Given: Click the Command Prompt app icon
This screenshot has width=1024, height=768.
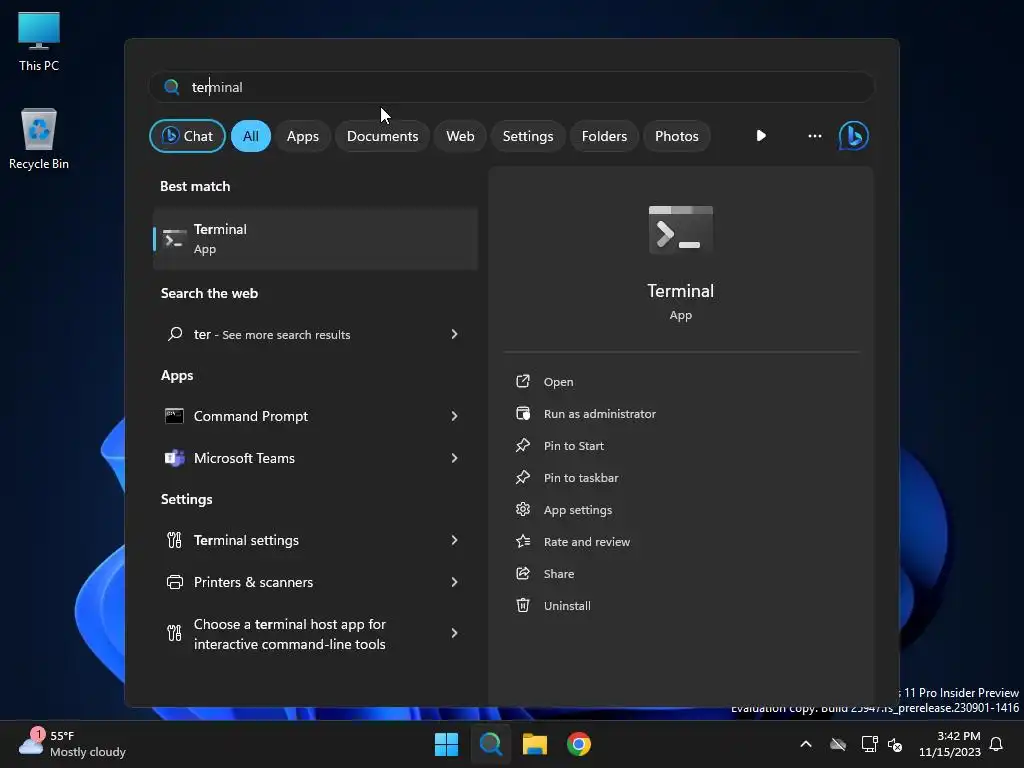Looking at the screenshot, I should 174,416.
